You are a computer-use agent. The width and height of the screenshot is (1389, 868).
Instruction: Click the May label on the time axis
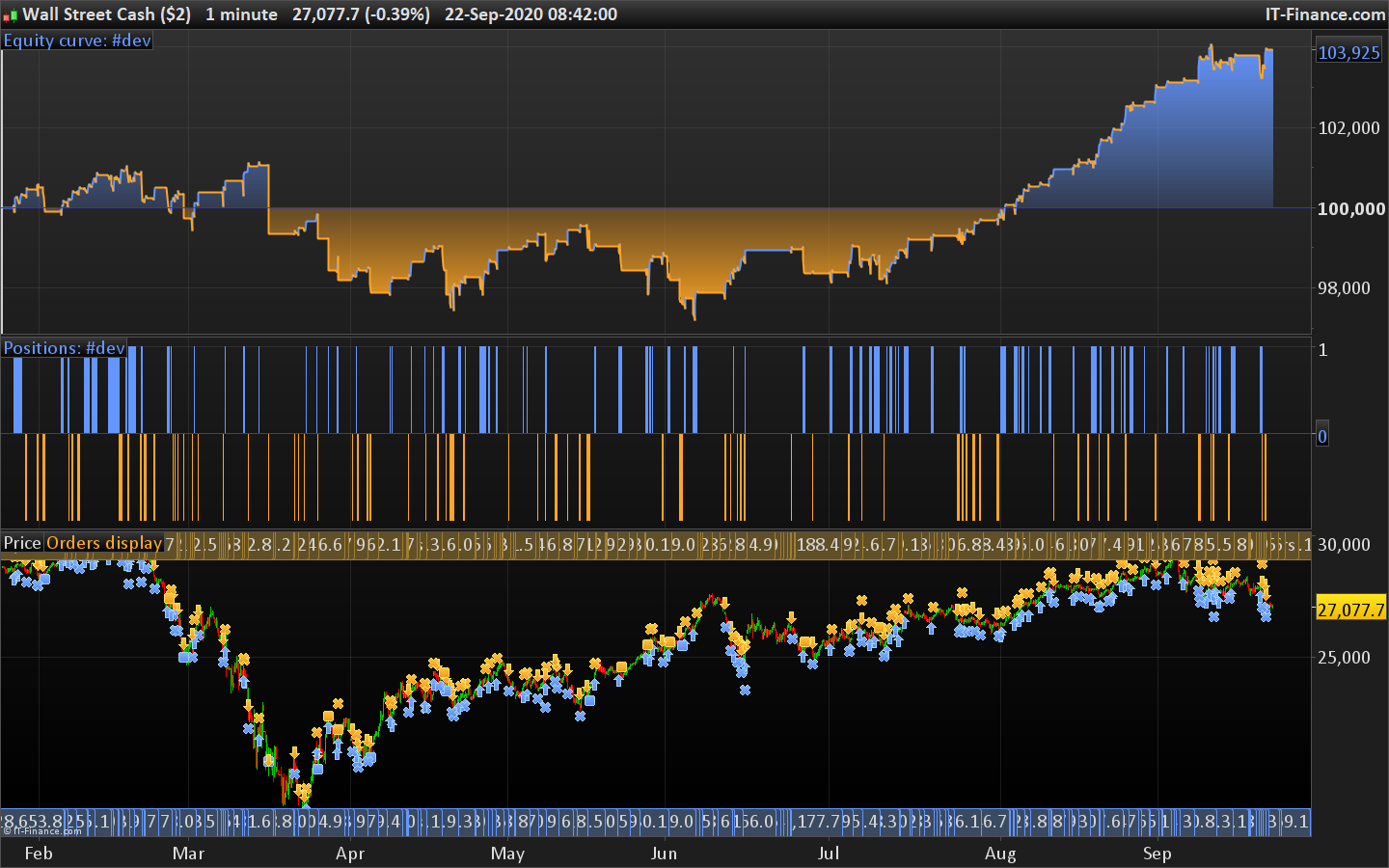tap(507, 854)
